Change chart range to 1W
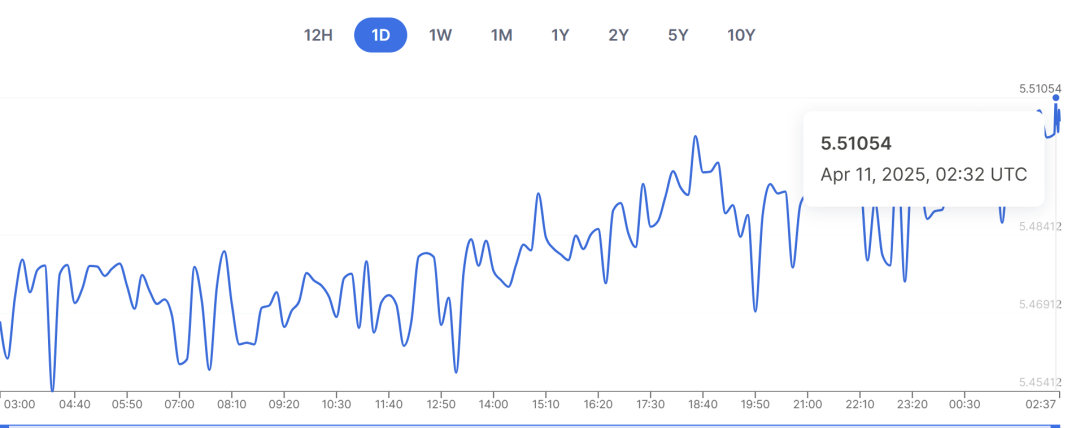 pyautogui.click(x=440, y=35)
